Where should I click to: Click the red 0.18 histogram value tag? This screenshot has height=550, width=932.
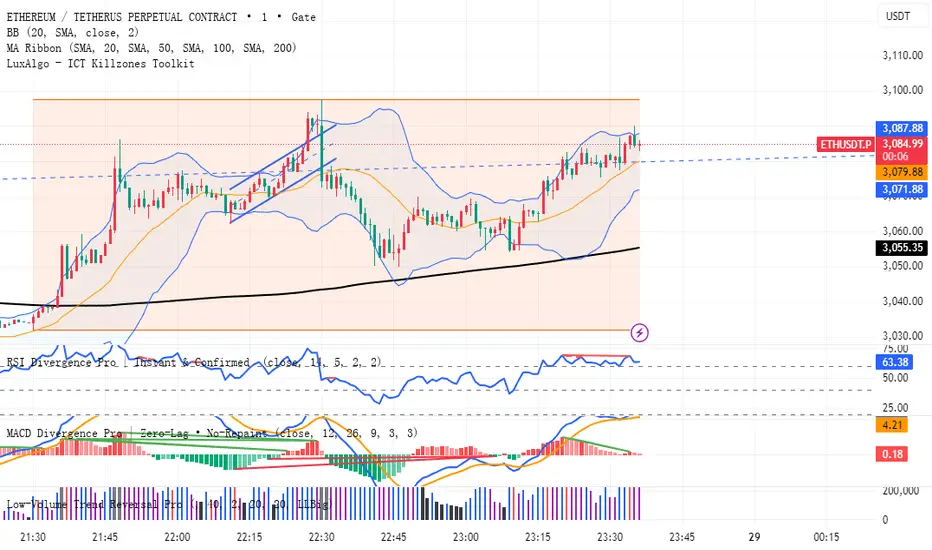(888, 455)
